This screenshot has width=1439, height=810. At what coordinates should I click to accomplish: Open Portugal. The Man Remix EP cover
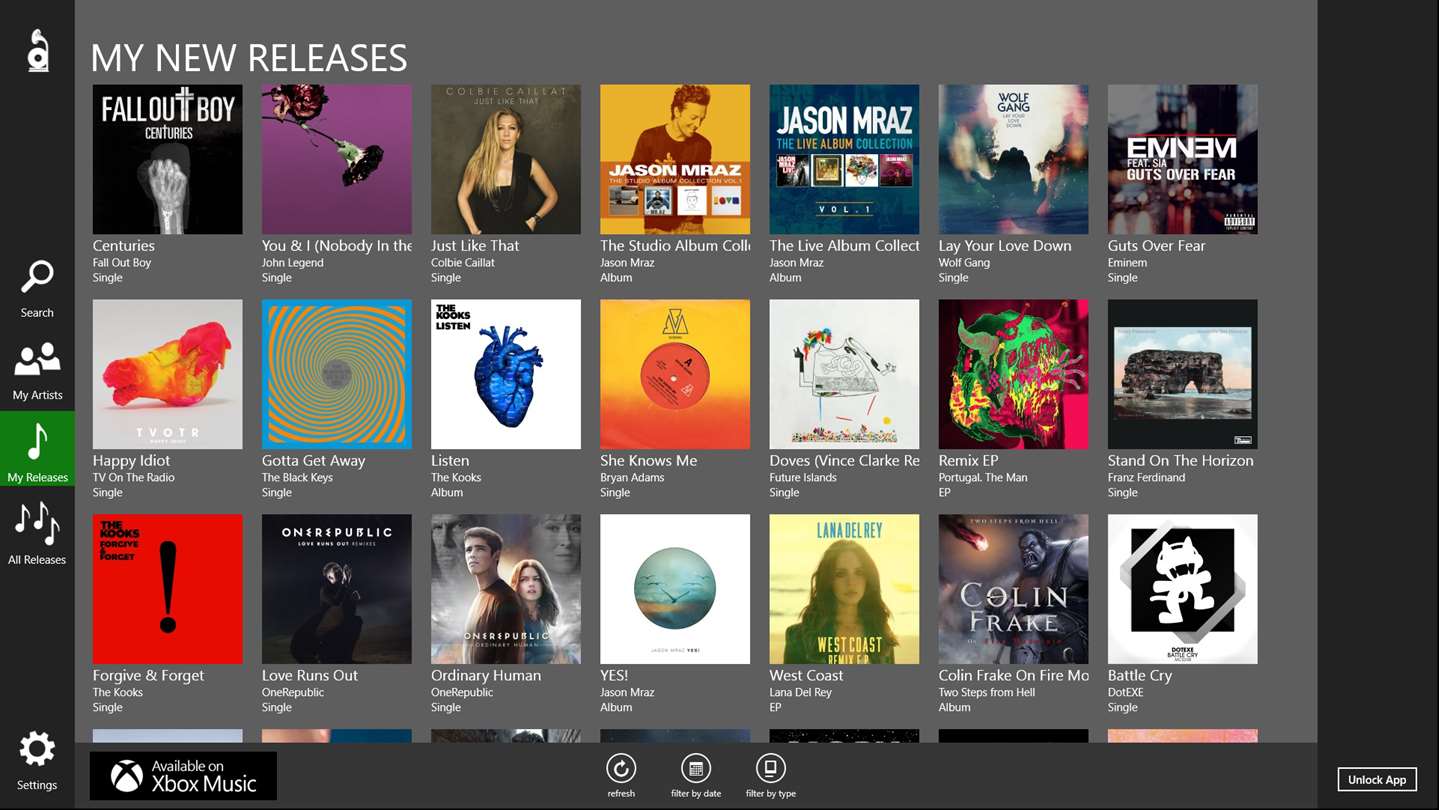[x=1013, y=374]
